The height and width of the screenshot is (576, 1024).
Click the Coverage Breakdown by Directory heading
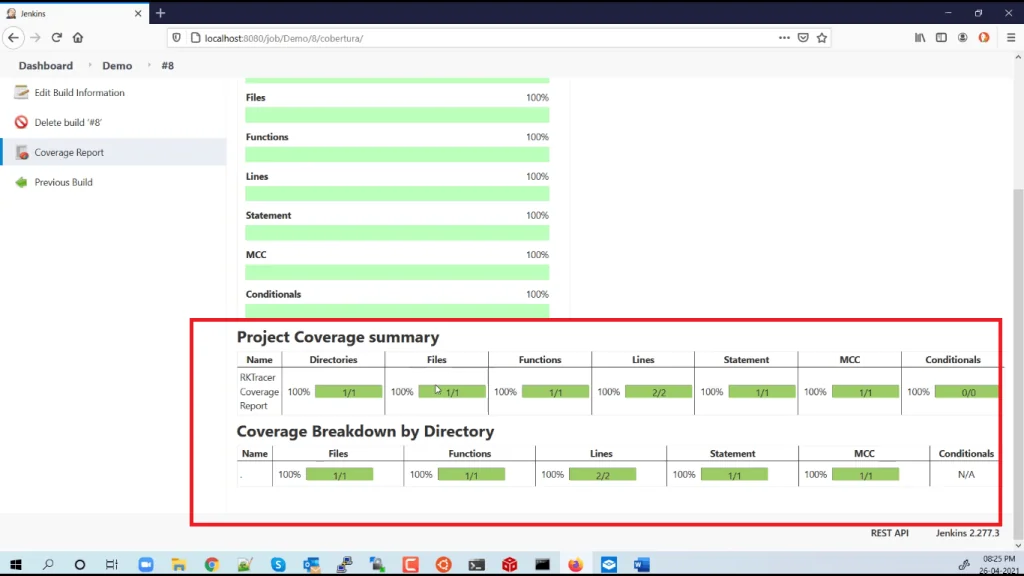click(x=365, y=431)
